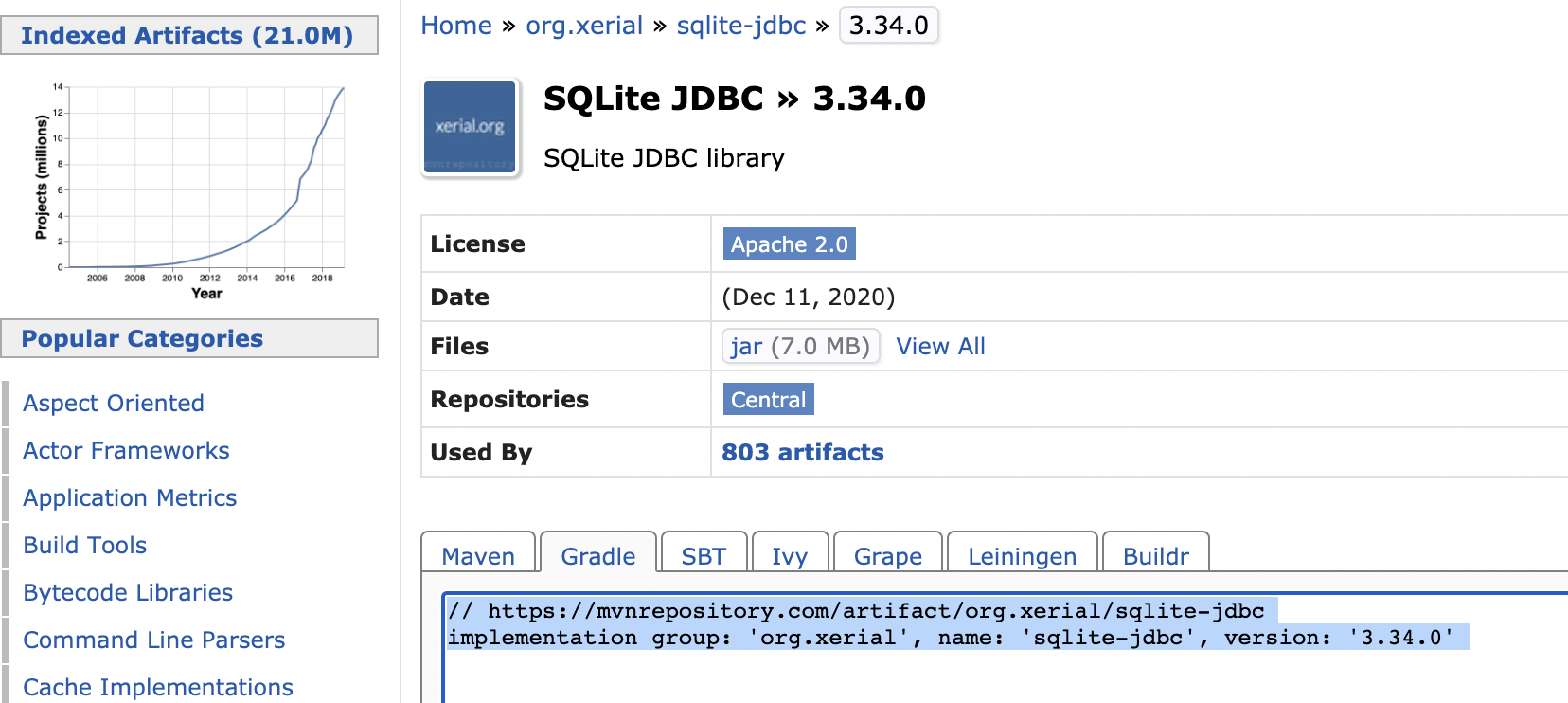Switch to the Gradle tab

coord(597,553)
